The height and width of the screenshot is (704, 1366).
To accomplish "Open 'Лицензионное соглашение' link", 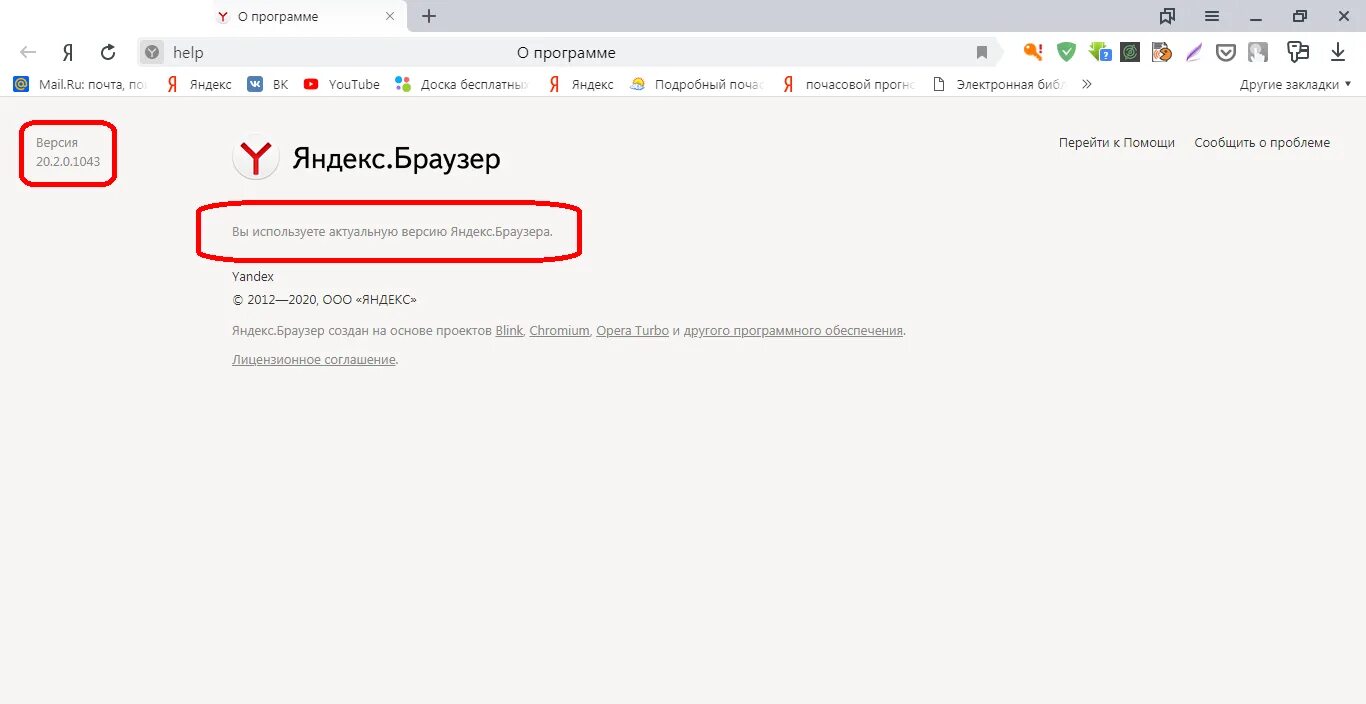I will click(x=314, y=360).
